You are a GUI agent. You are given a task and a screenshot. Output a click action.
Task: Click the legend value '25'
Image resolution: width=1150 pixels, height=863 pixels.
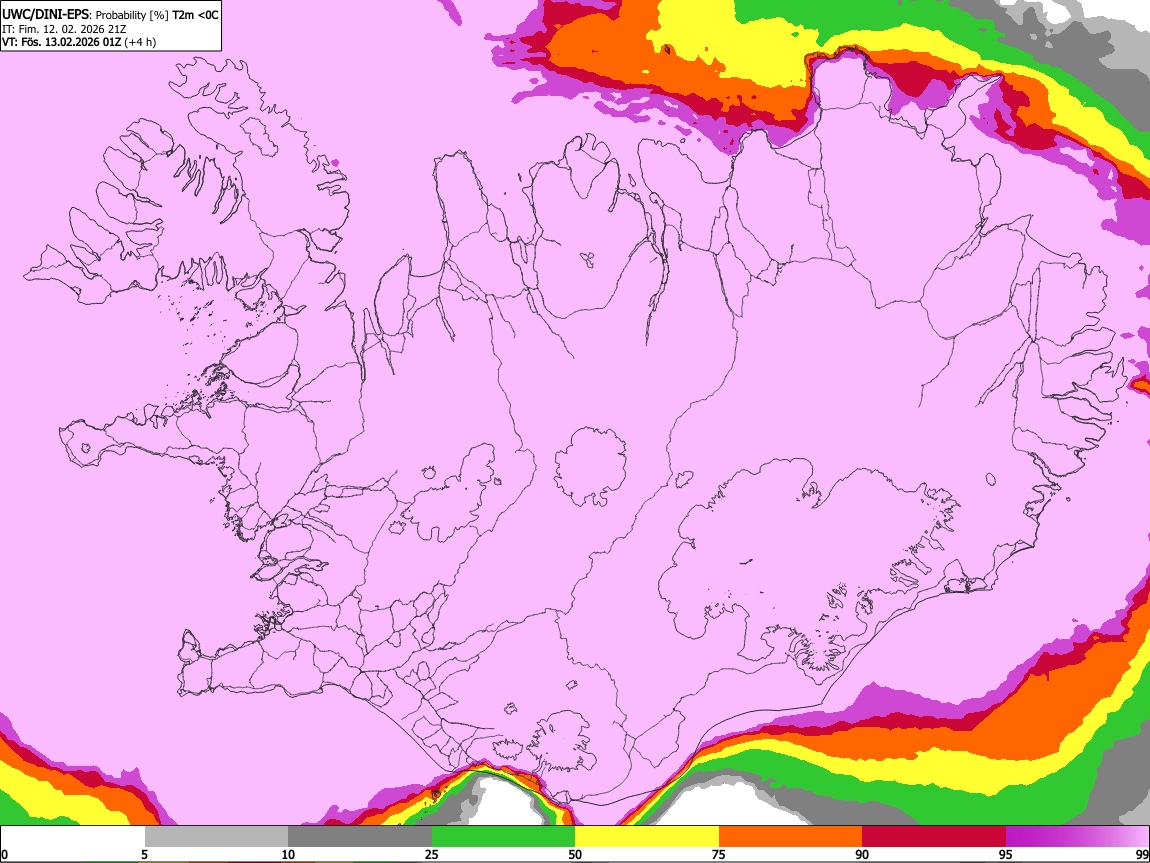tap(431, 854)
